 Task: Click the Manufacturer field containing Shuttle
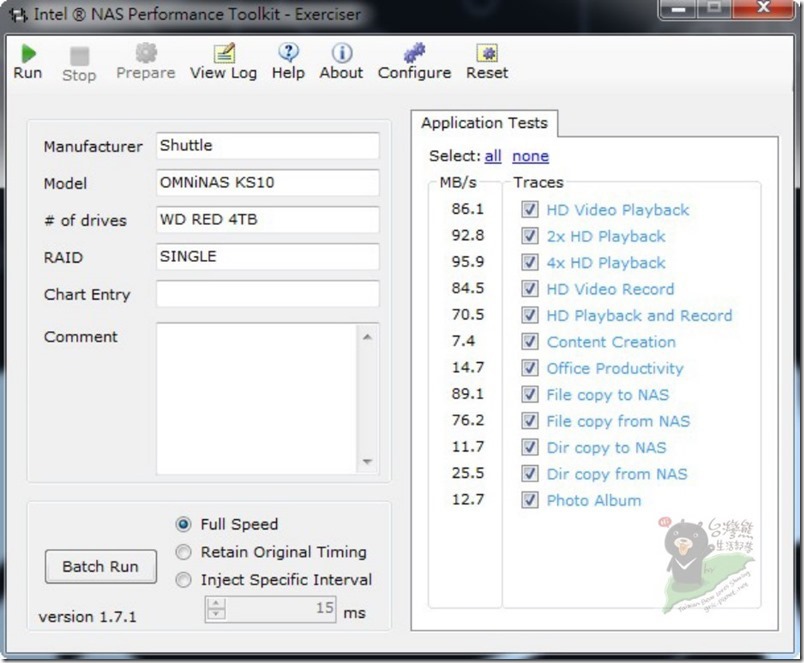tap(268, 146)
